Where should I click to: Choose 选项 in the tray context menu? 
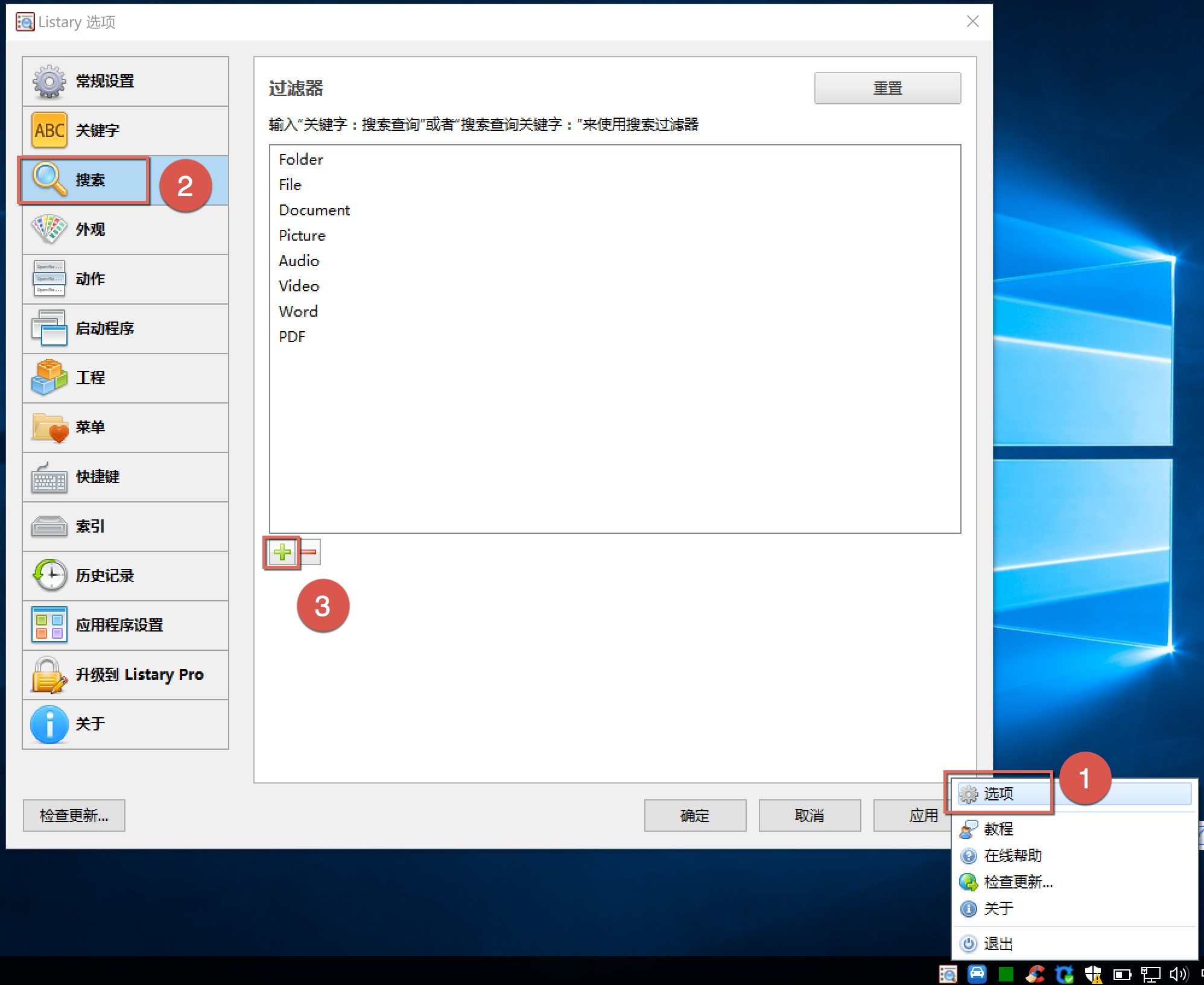coord(1074,794)
